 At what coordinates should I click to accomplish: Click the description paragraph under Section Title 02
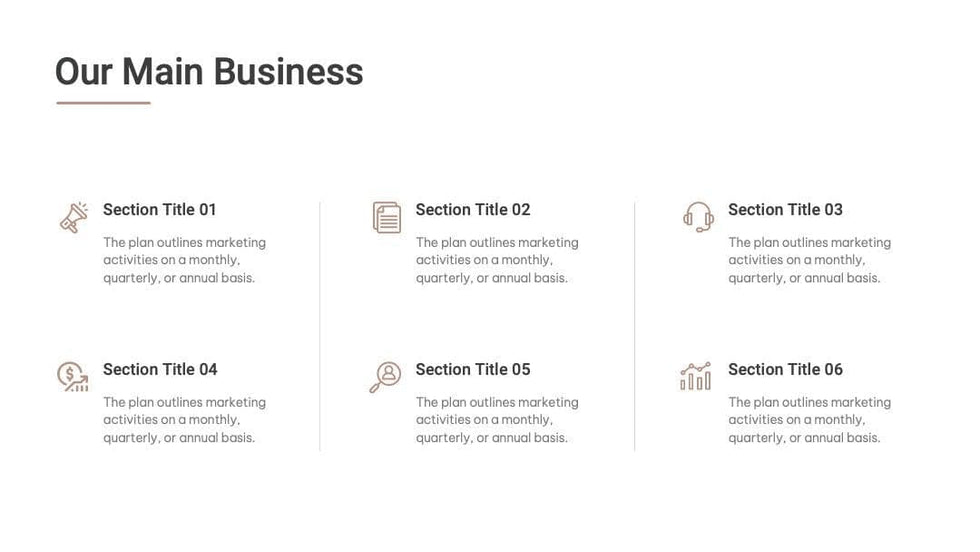coord(497,260)
